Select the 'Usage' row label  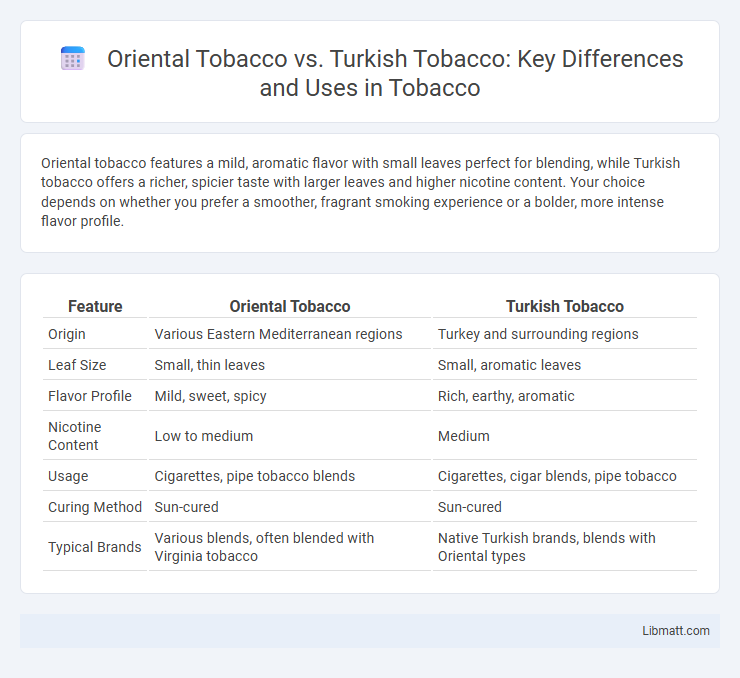coord(68,476)
